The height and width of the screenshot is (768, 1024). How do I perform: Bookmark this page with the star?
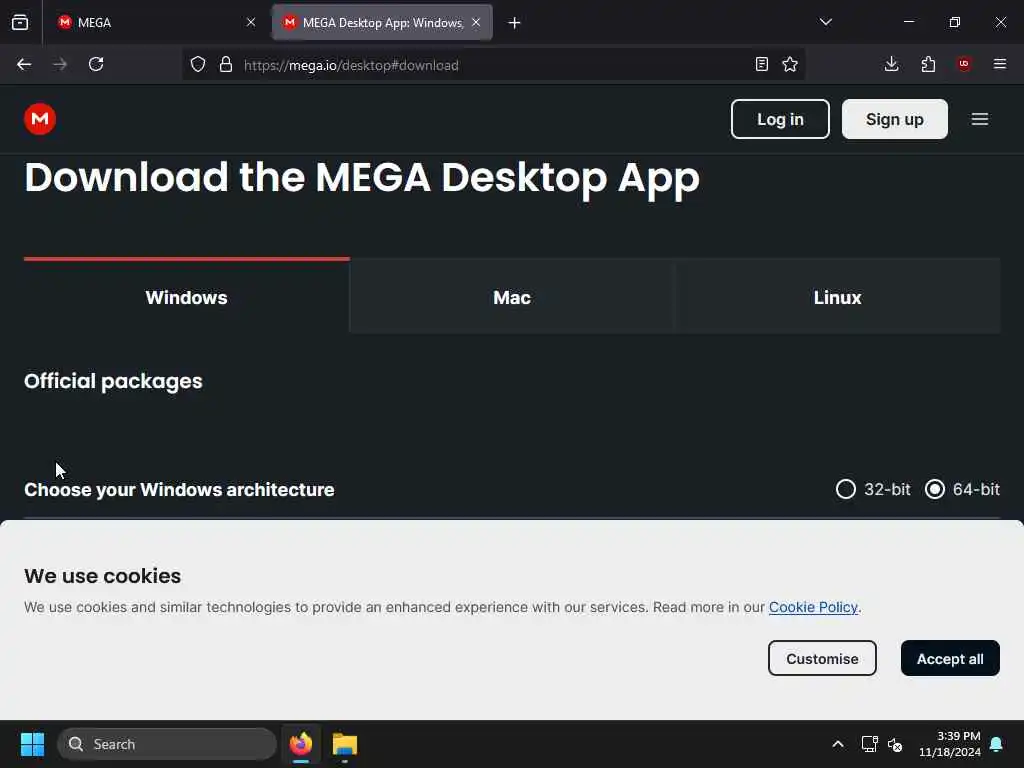pos(790,64)
